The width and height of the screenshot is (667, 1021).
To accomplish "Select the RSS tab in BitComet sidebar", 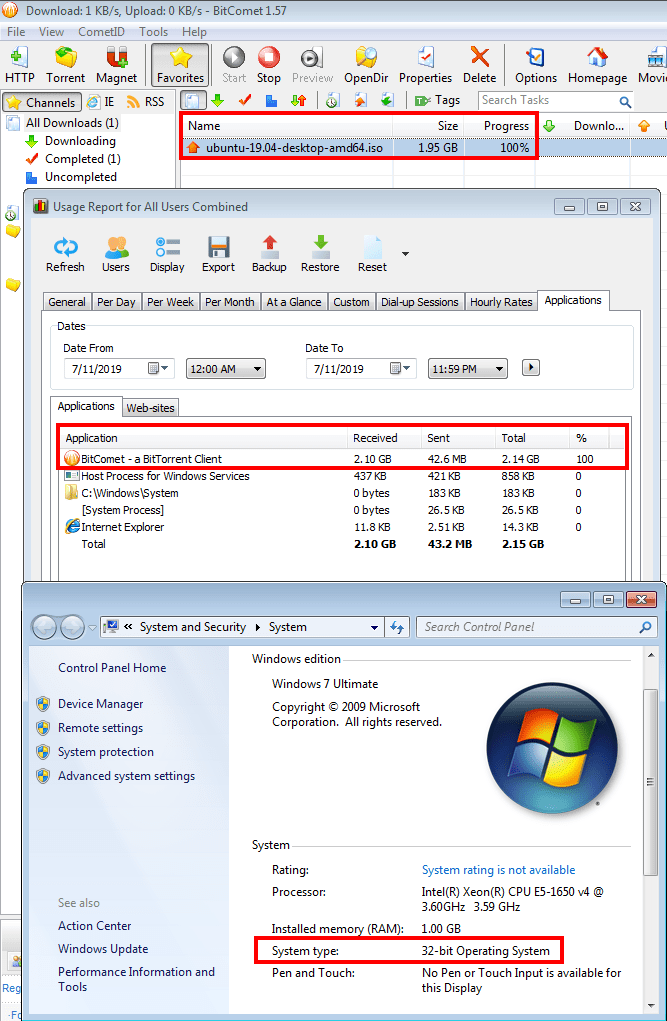I will point(146,102).
